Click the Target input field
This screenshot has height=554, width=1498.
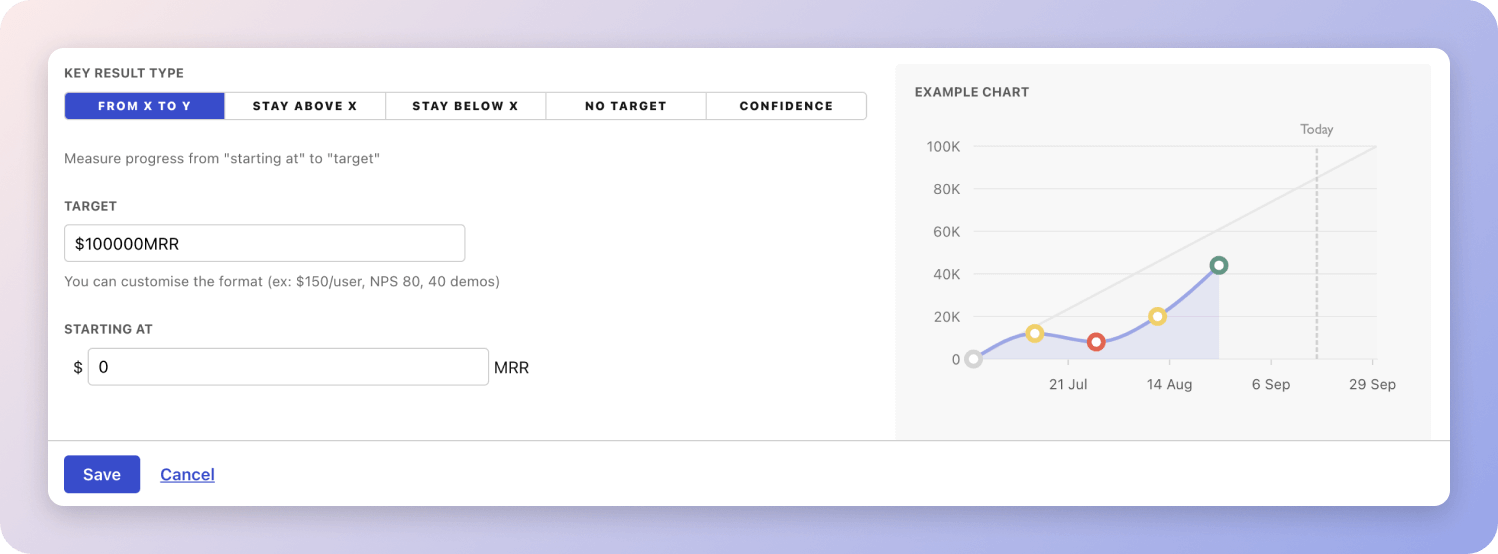tap(264, 244)
